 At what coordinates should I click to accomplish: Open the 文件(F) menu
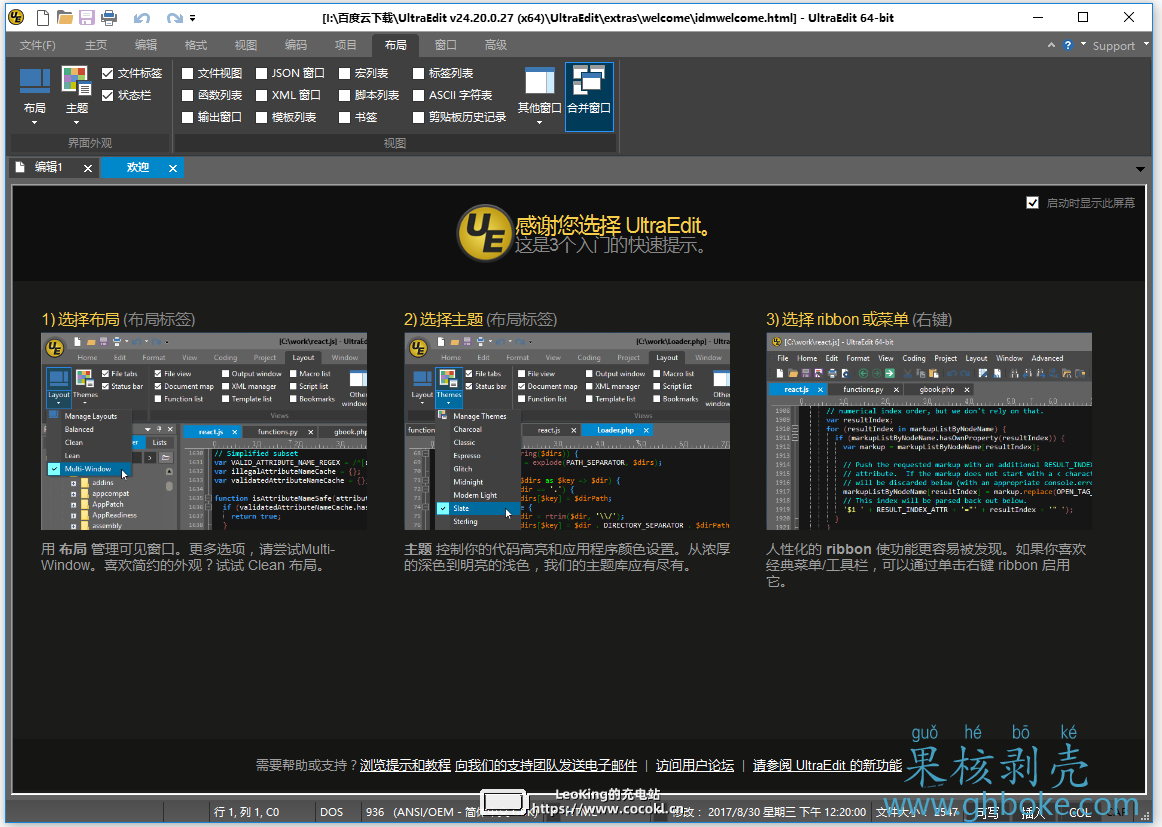coord(38,45)
